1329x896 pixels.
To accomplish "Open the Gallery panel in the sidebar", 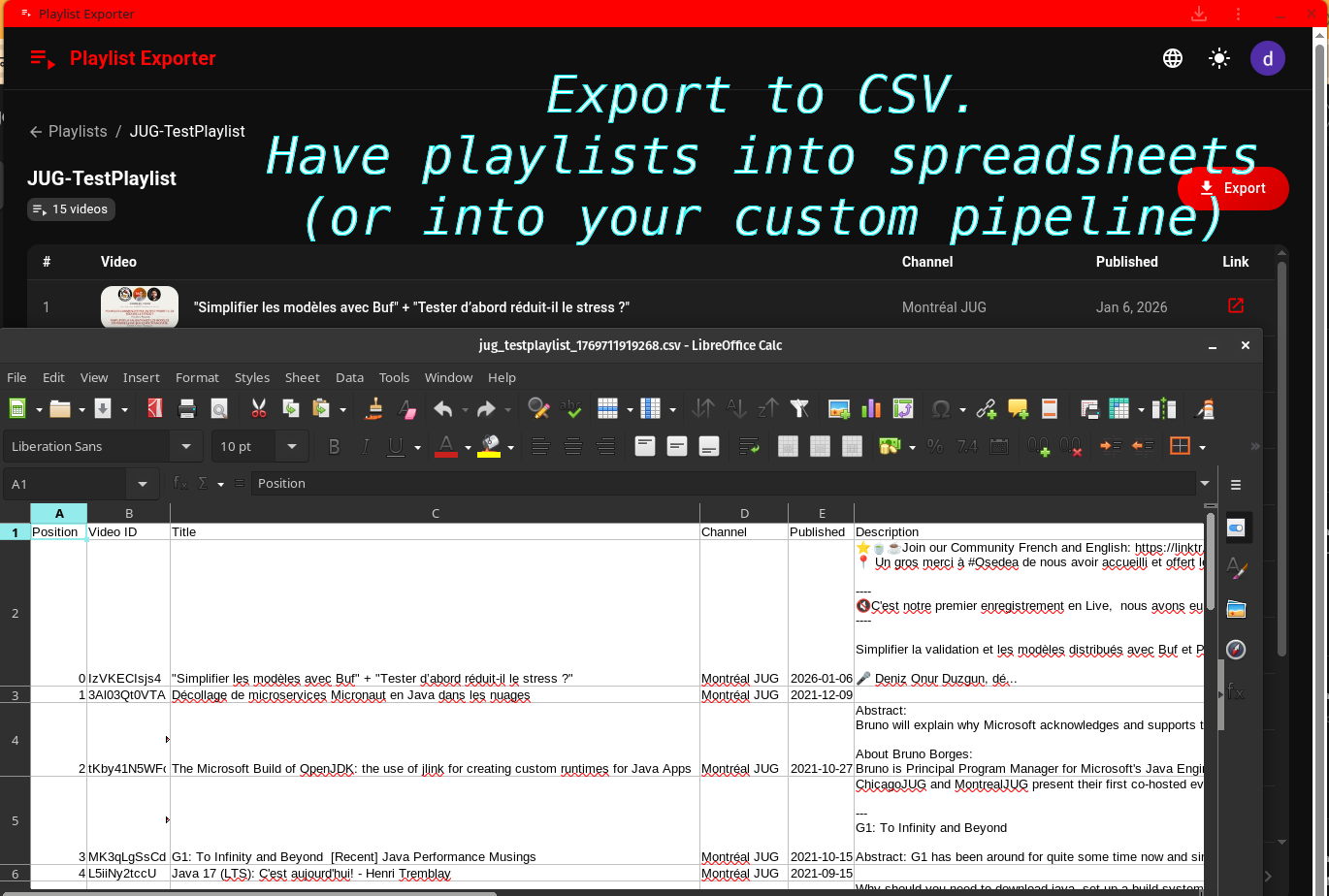I will pyautogui.click(x=1235, y=608).
